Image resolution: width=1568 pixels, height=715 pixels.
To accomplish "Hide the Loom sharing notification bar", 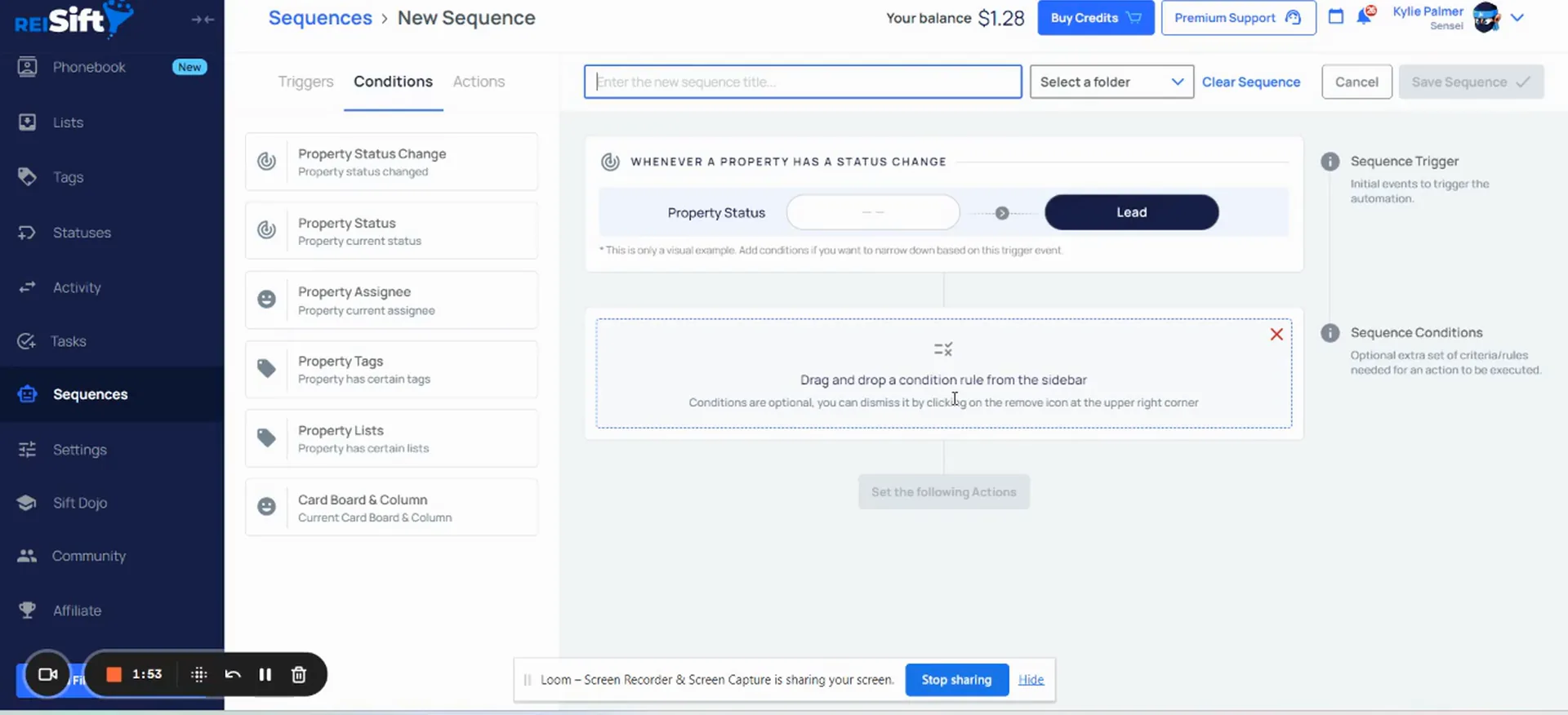I will click(x=1031, y=680).
